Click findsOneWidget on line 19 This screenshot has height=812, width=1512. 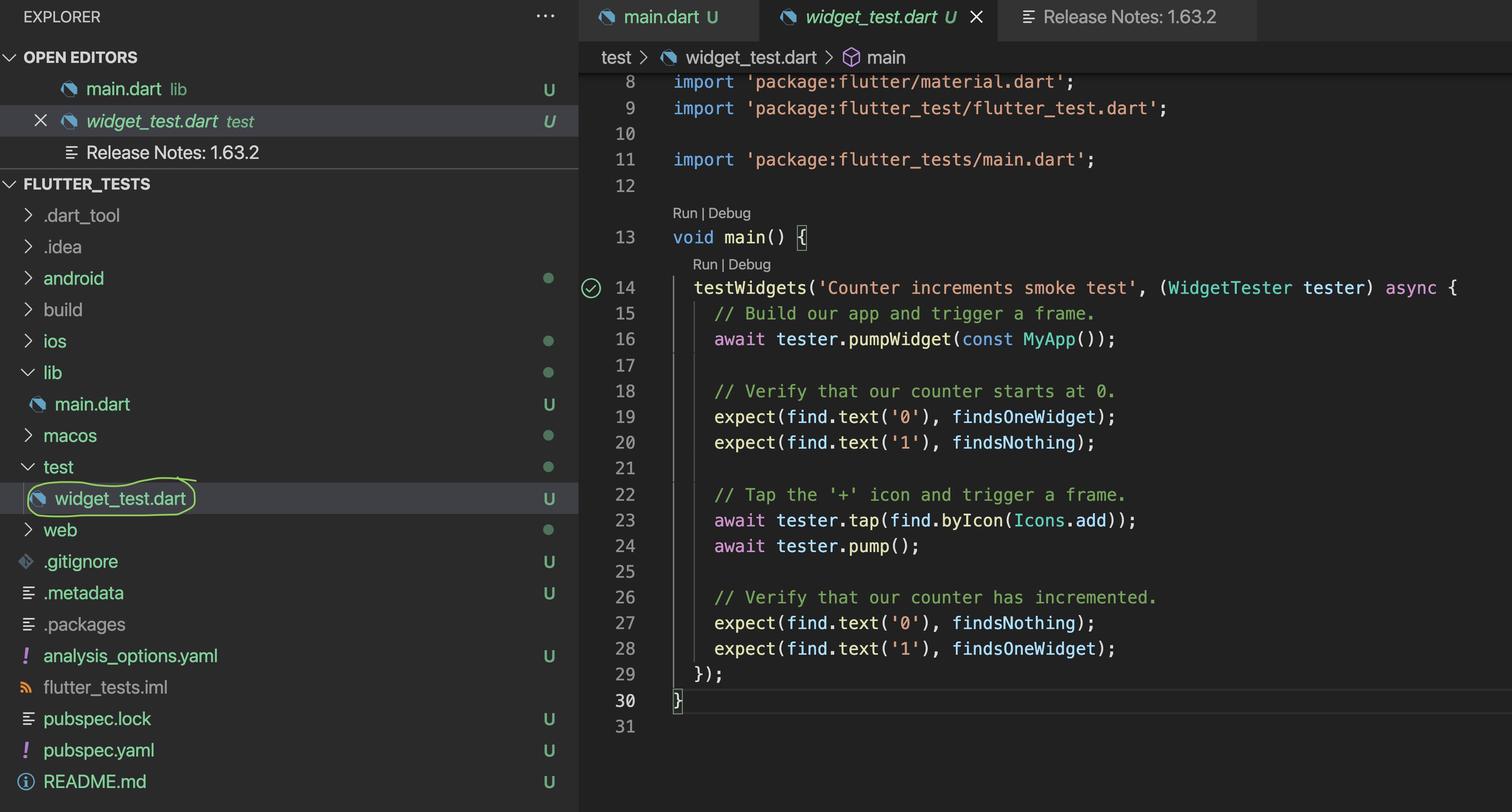(x=1024, y=417)
